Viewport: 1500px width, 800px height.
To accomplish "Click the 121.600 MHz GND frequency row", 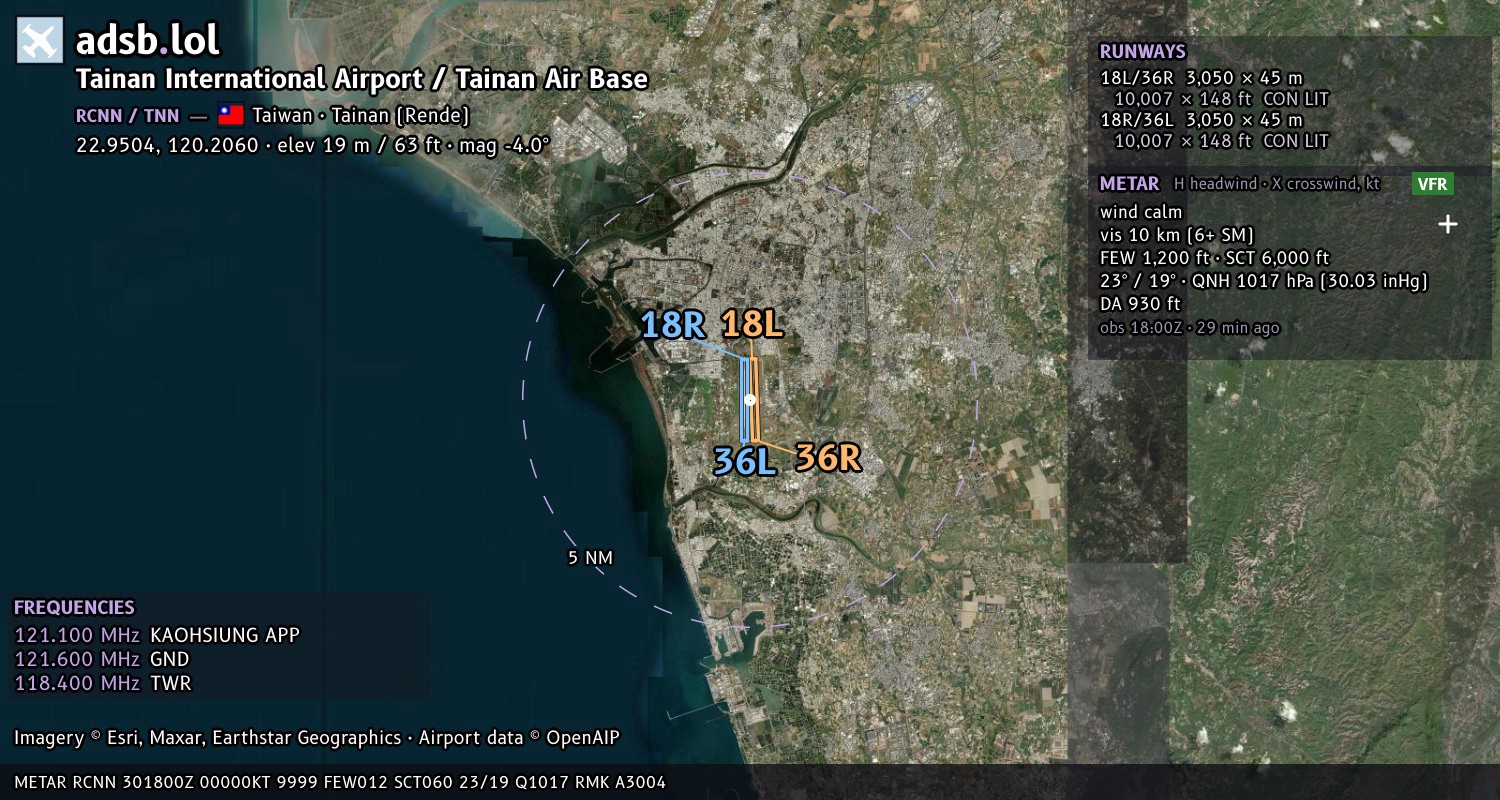I will coord(102,659).
